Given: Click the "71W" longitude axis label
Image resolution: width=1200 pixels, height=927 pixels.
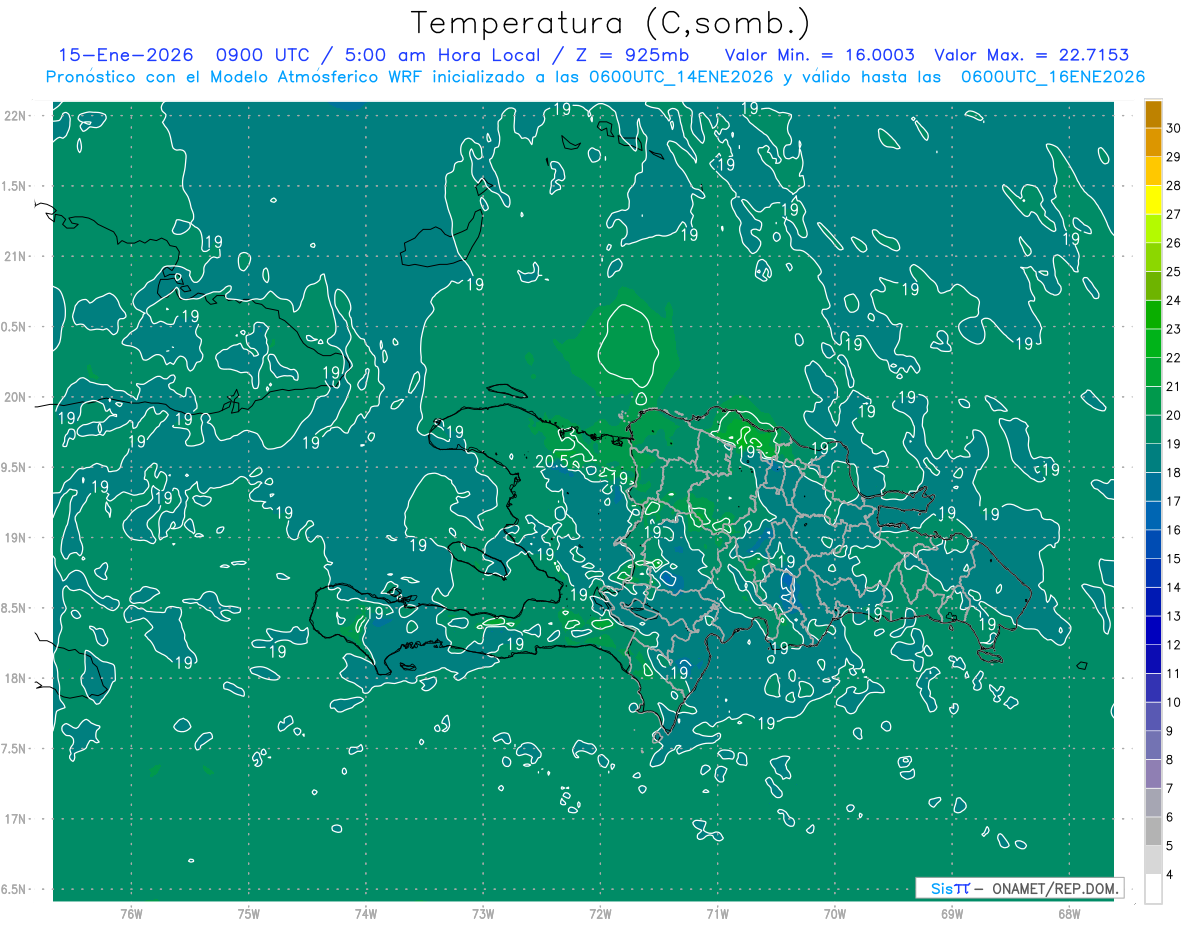Looking at the screenshot, I should coord(717,913).
